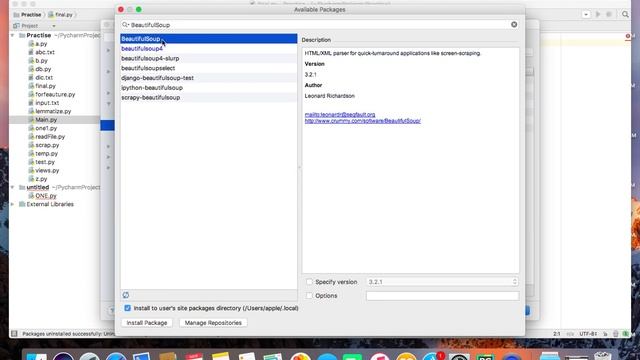
Task: Click the final.py breadcrumb in navigation bar
Action: pos(60,15)
